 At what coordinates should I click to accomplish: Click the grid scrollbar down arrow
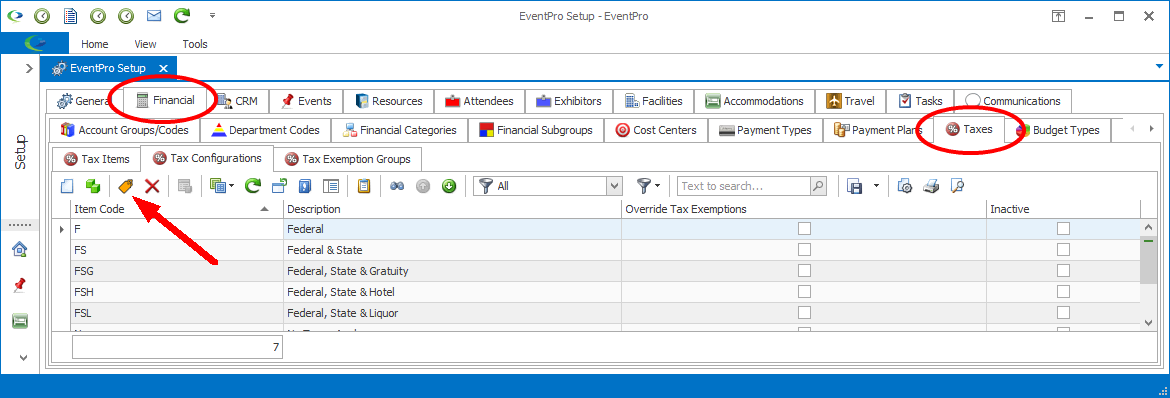coord(1148,323)
